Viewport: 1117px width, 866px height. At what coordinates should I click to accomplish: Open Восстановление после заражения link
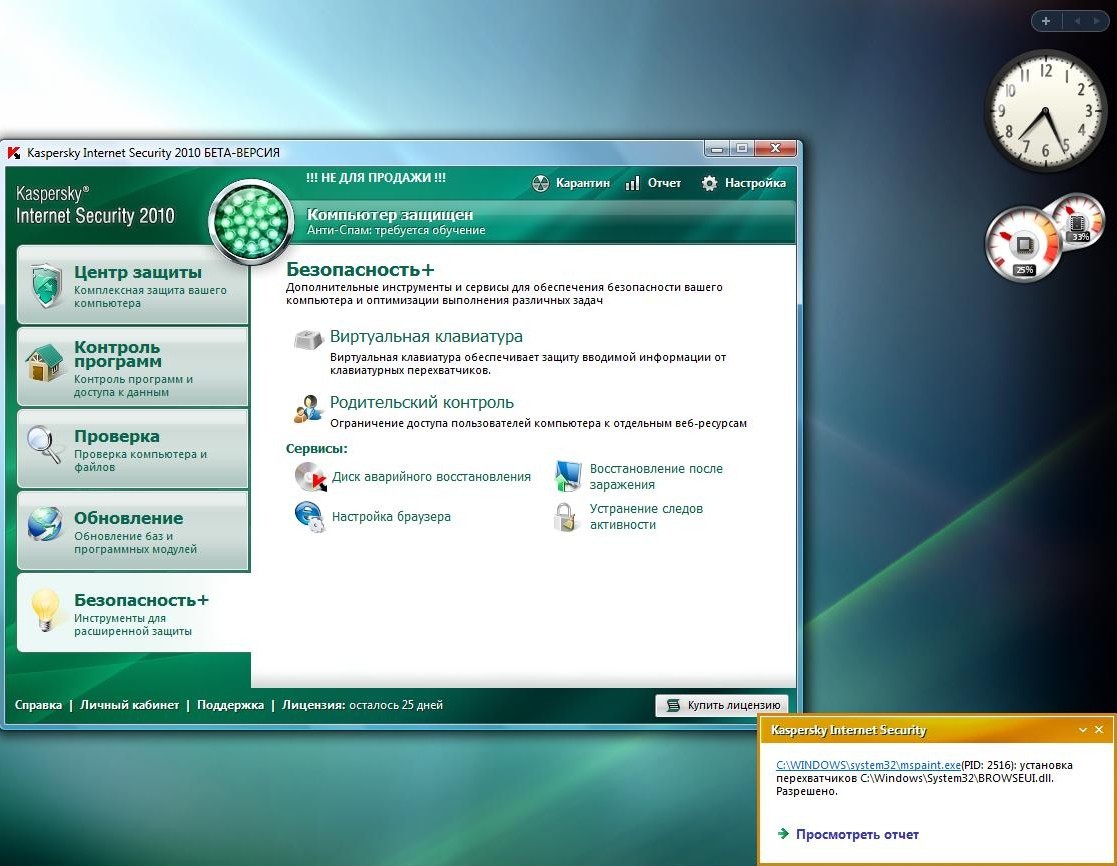pyautogui.click(x=656, y=476)
